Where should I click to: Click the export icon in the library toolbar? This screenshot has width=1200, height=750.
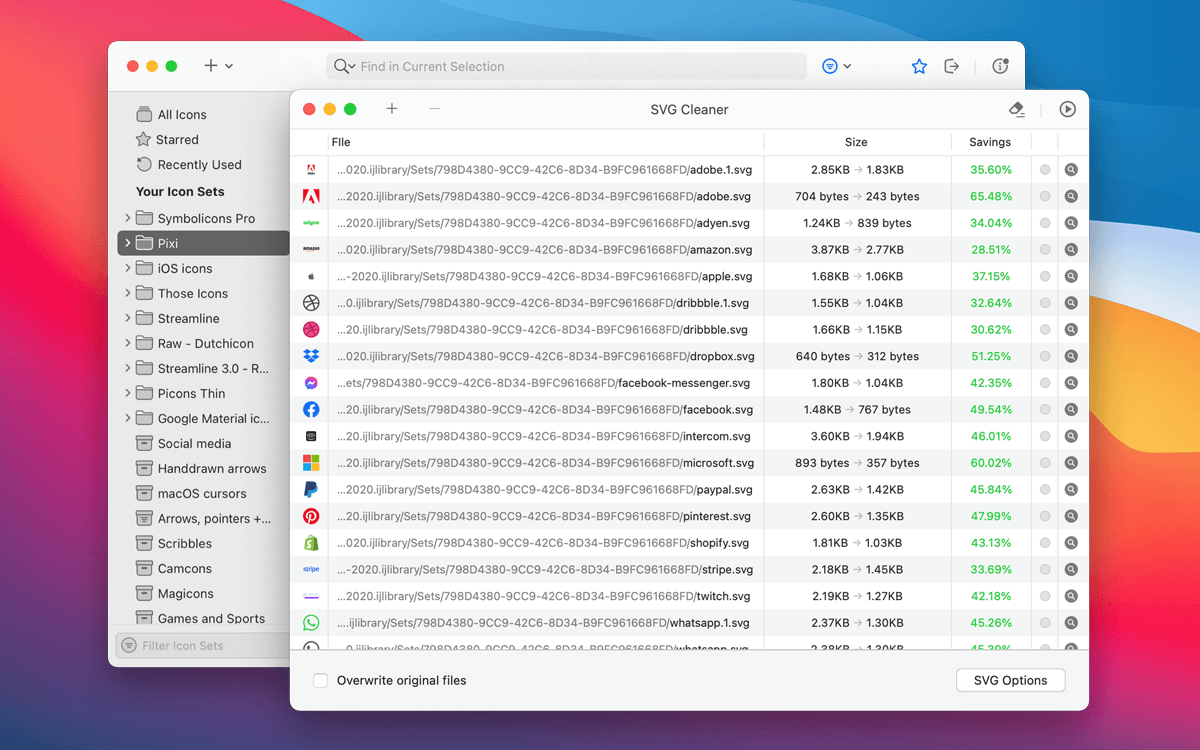pyautogui.click(x=952, y=66)
